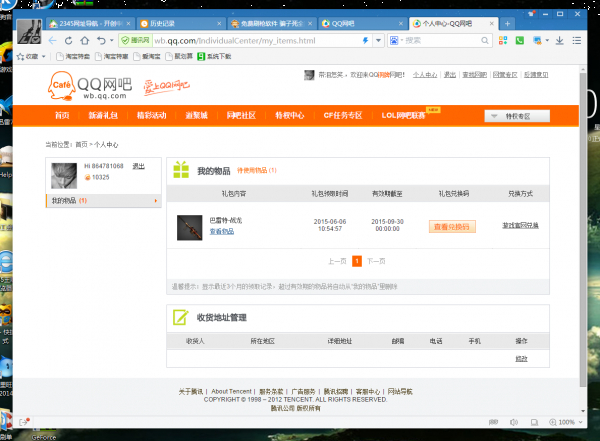Viewport: 600px width, 441px height.
Task: Expand the favorites dropdown arrow
Action: coord(44,57)
